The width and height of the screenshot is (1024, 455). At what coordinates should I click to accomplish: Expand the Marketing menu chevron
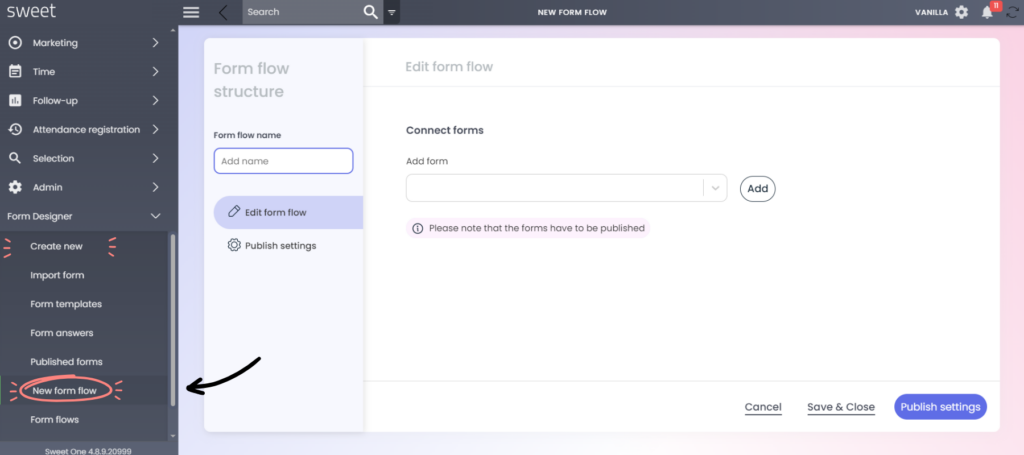click(x=155, y=43)
